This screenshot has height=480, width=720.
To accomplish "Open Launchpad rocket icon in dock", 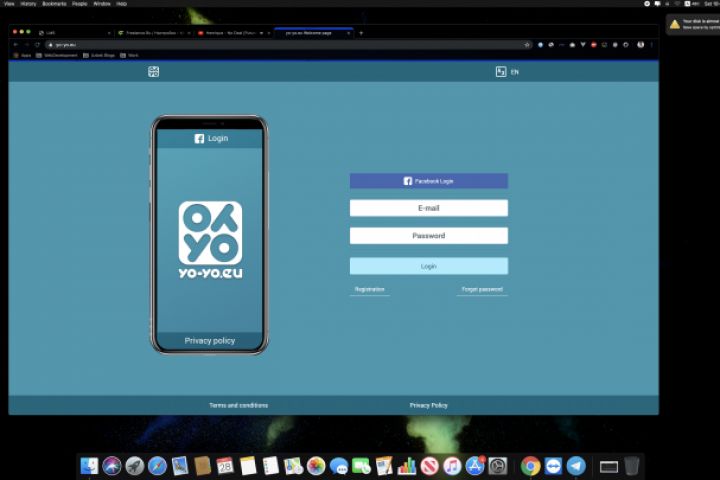I will pyautogui.click(x=135, y=466).
